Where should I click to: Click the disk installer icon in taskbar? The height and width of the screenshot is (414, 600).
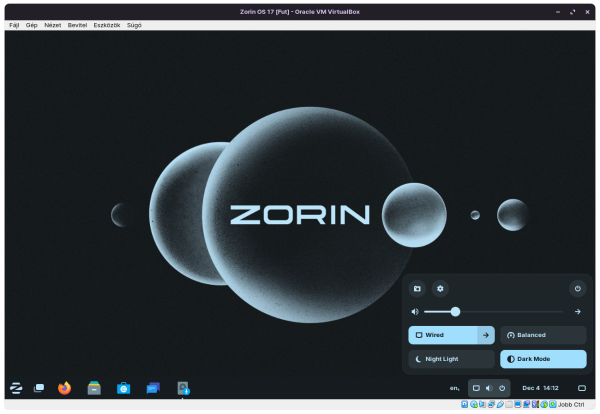point(183,388)
